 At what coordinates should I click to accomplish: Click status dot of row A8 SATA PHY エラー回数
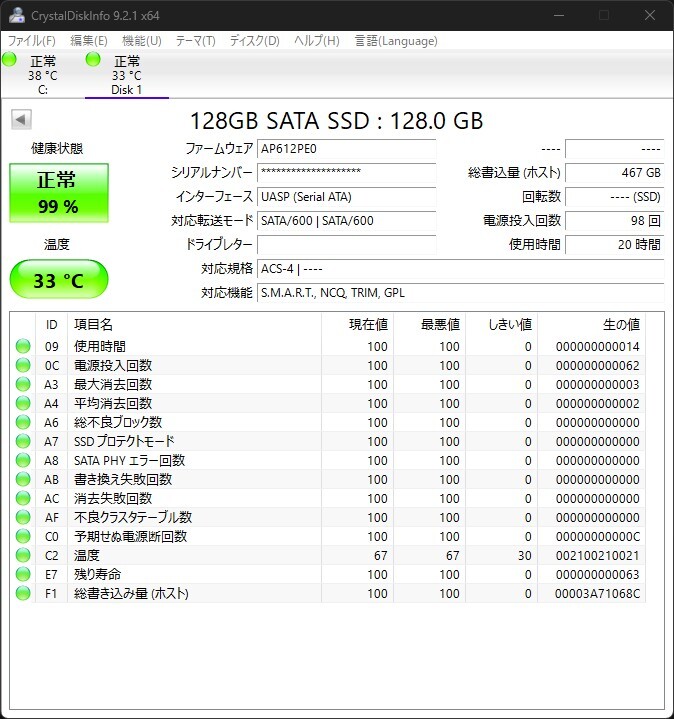(23, 460)
